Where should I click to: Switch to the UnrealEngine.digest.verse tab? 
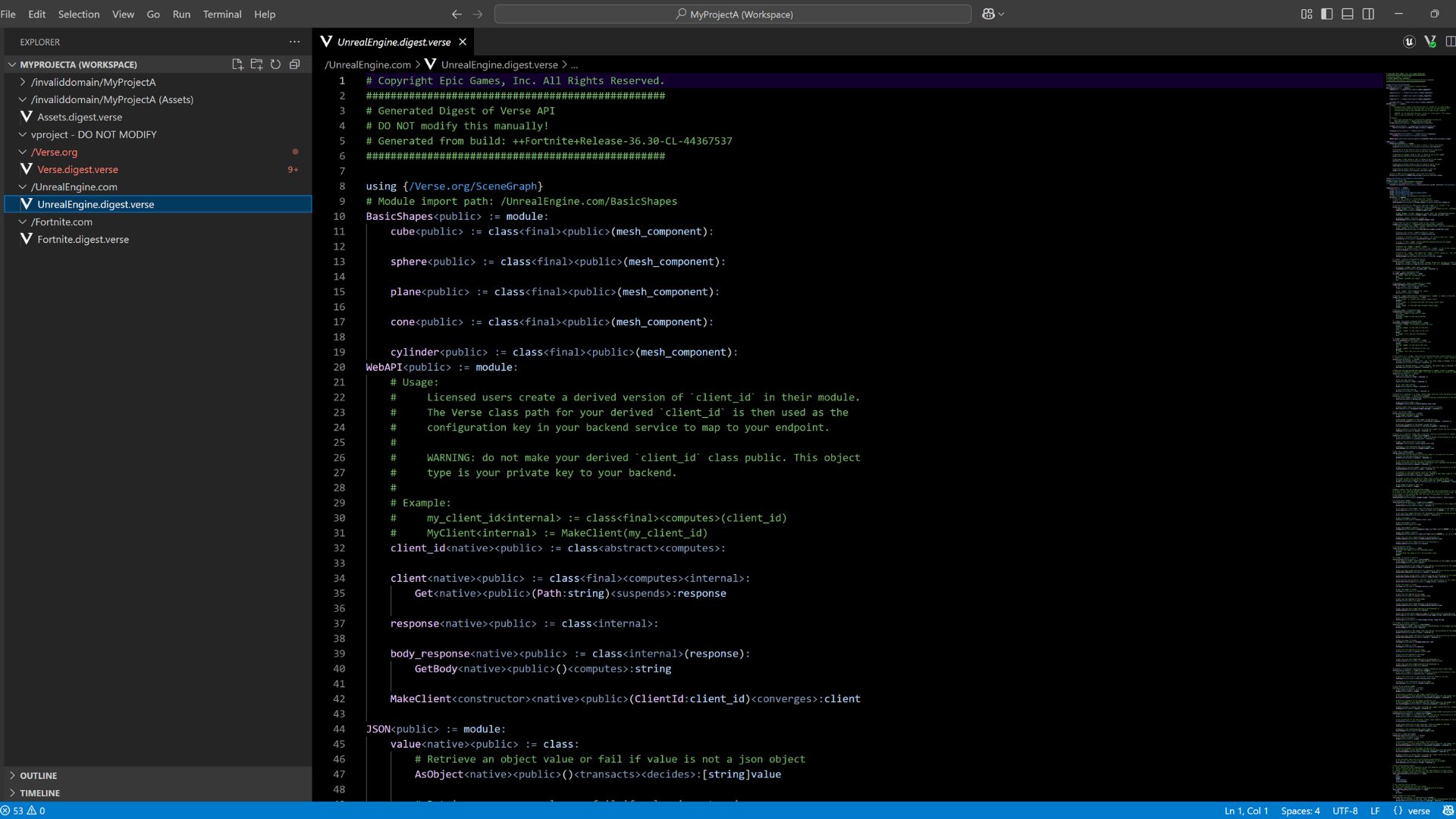394,42
